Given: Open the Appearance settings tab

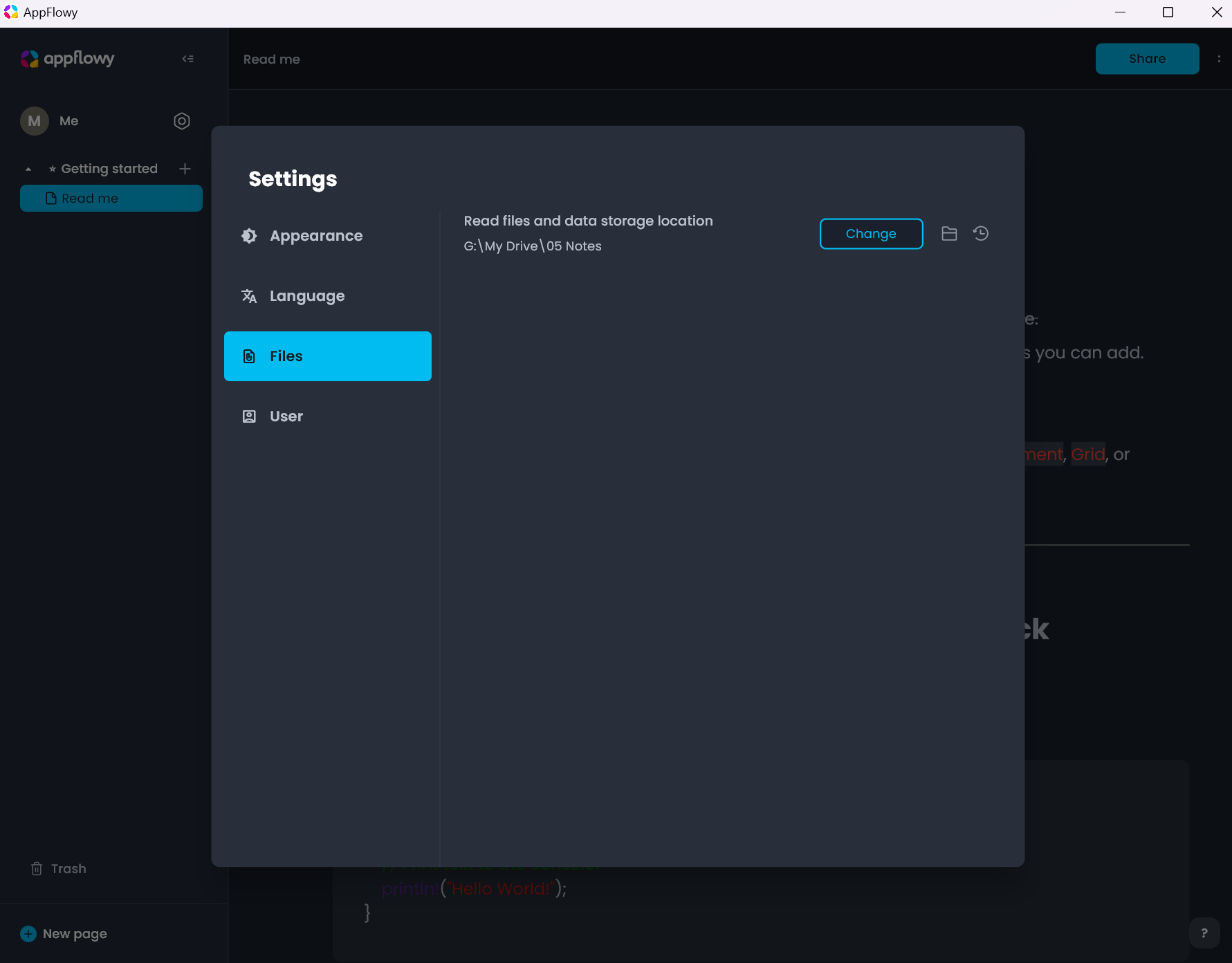Looking at the screenshot, I should pos(315,236).
